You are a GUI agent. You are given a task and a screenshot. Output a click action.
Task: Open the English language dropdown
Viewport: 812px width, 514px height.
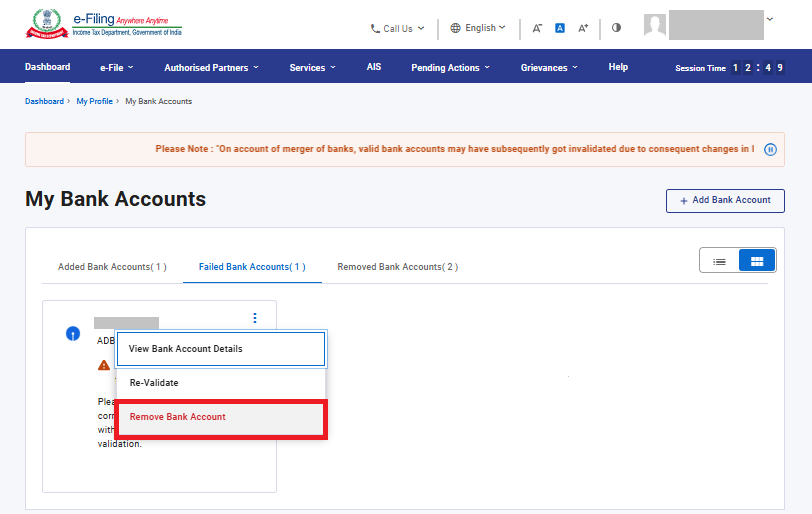pyautogui.click(x=478, y=28)
